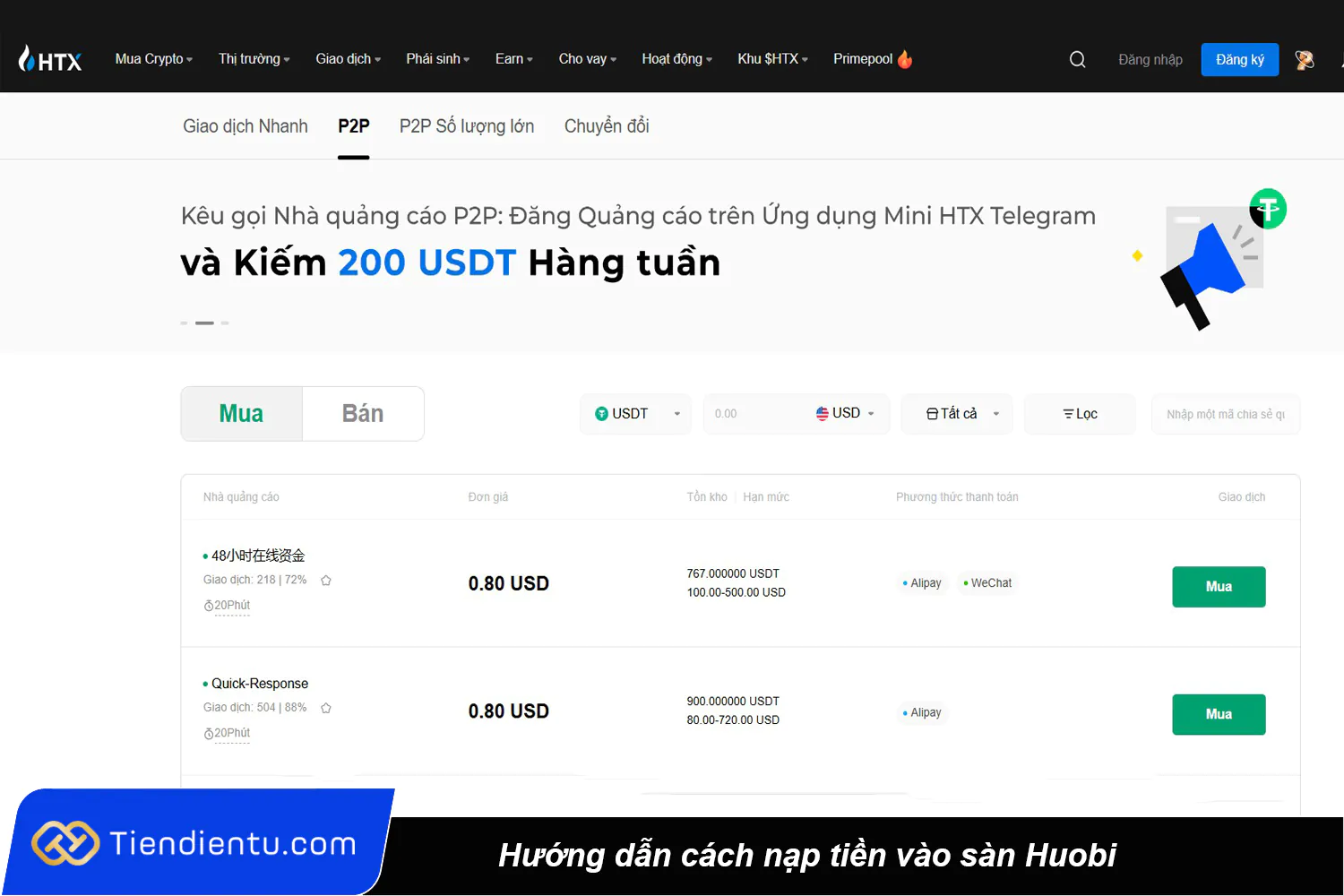
Task: Click the 100.00-500.00 USD limit
Action: (737, 592)
